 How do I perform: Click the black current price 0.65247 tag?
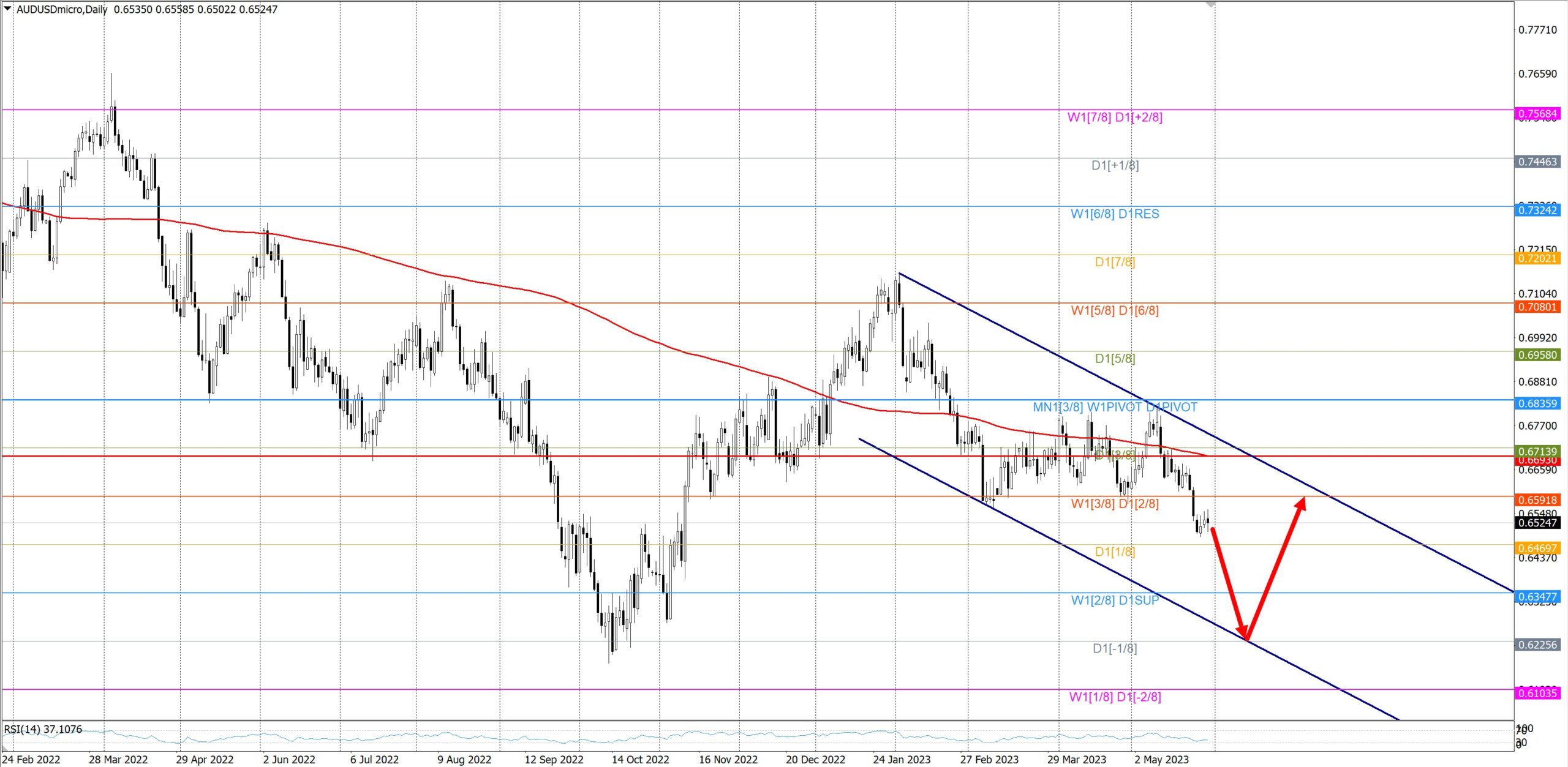coord(1537,523)
